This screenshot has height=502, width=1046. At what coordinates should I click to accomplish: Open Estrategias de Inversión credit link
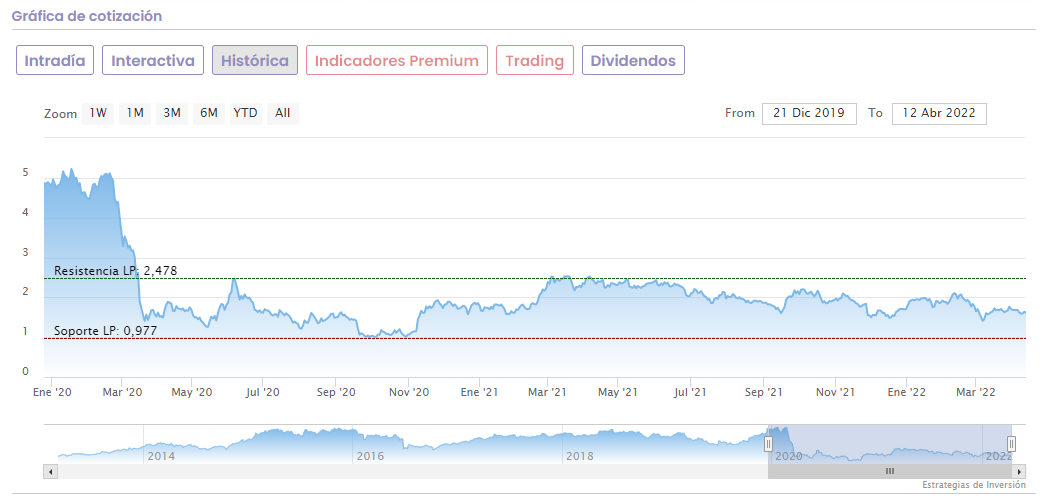[974, 485]
